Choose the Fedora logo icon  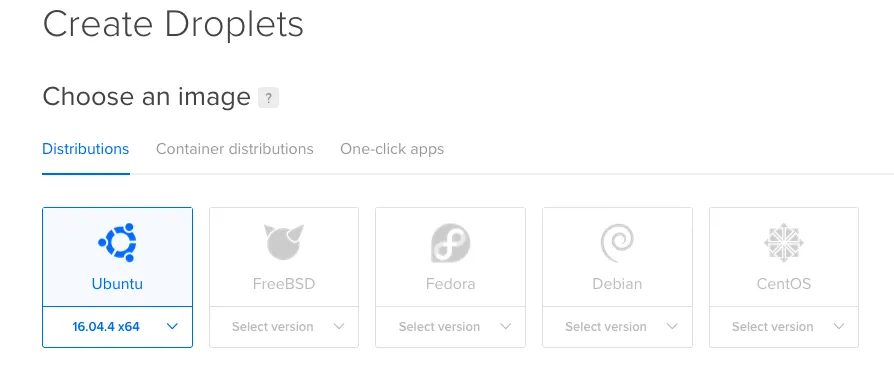point(450,242)
